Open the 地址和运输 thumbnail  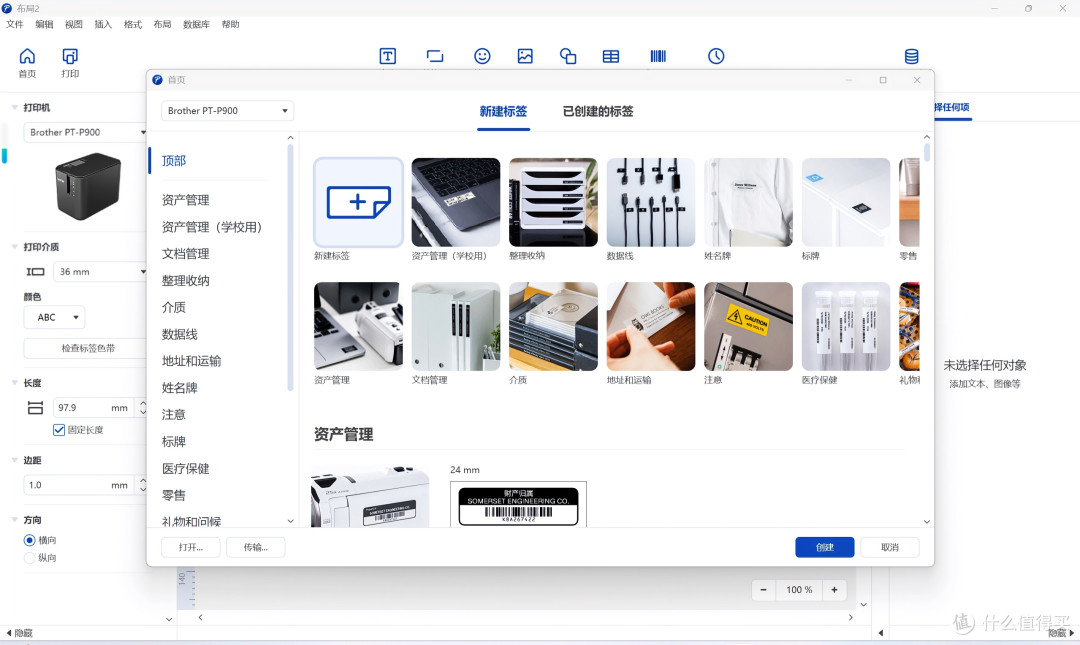pyautogui.click(x=651, y=326)
